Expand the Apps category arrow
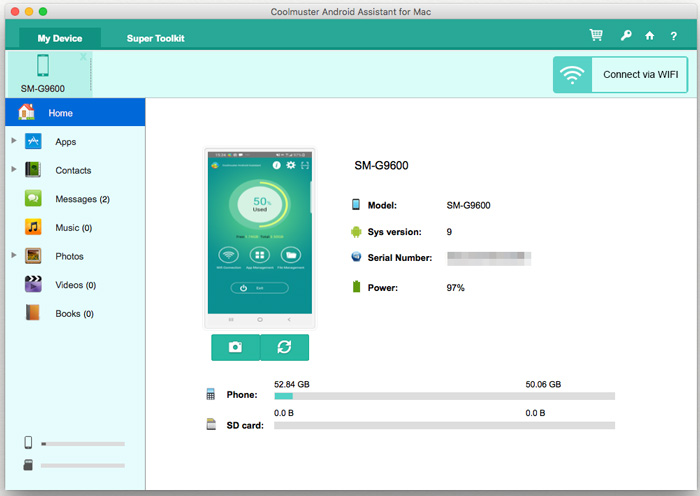Image resolution: width=700 pixels, height=496 pixels. coord(13,142)
